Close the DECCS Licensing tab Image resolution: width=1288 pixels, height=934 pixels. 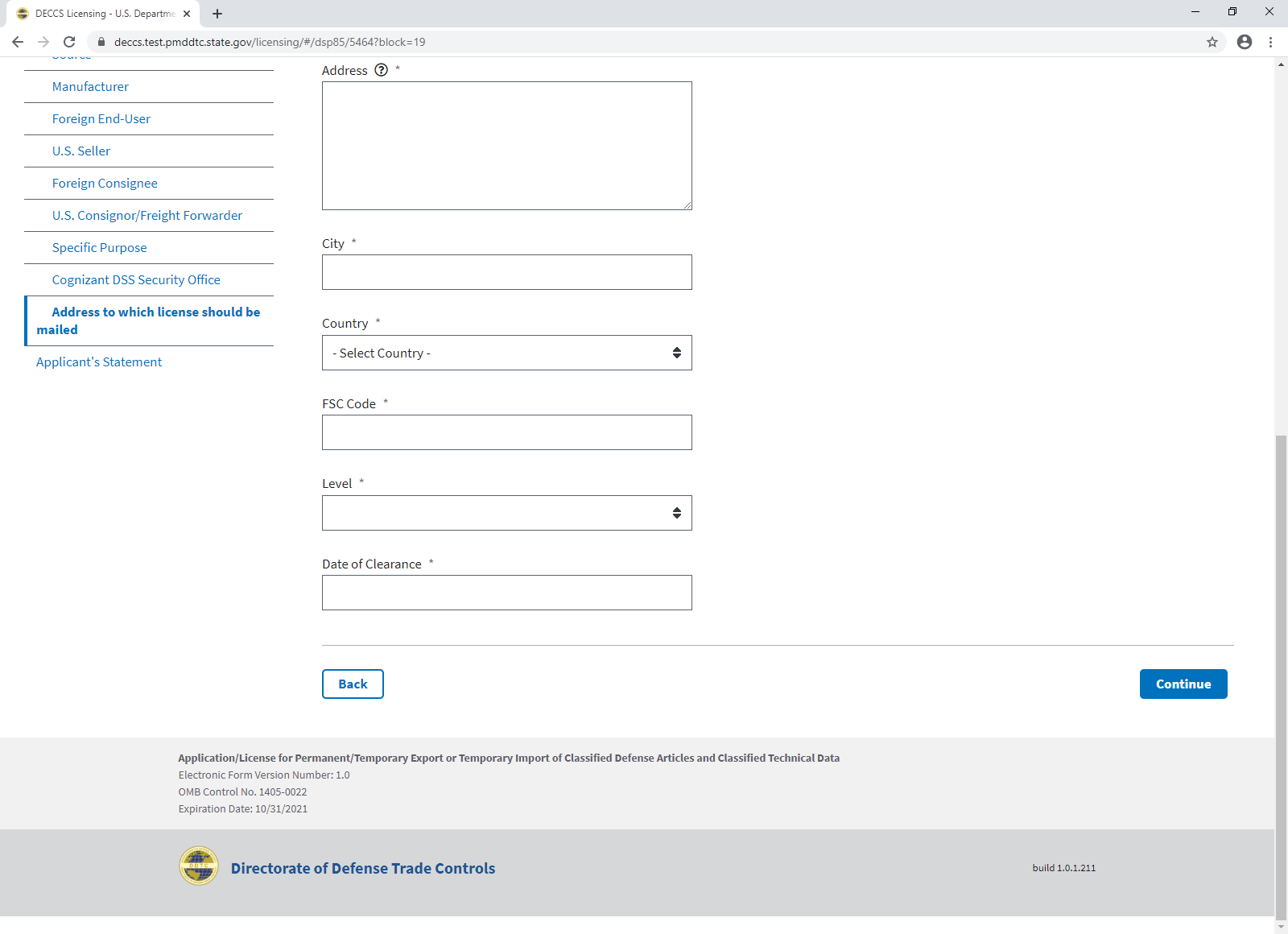(x=187, y=14)
